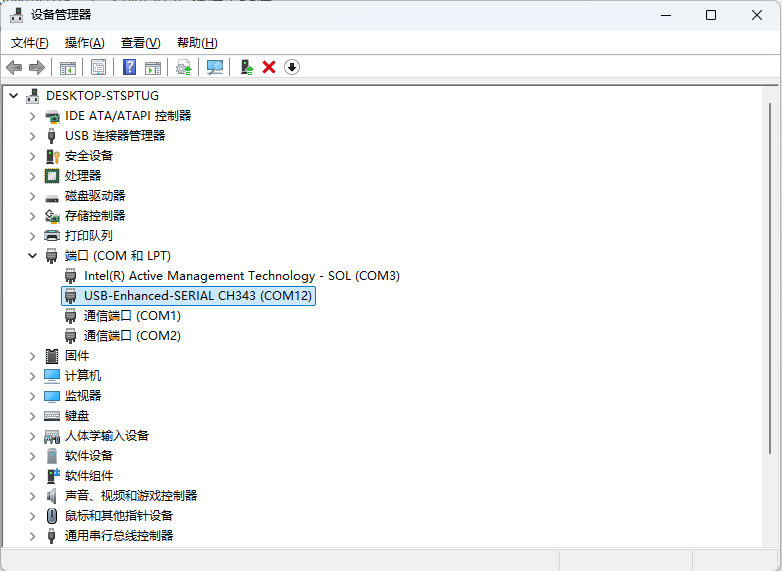Image resolution: width=782 pixels, height=571 pixels.
Task: Select the 监视器 tree row
Action: click(83, 396)
